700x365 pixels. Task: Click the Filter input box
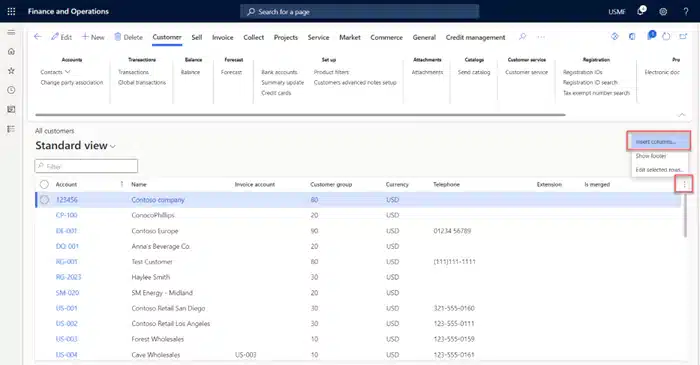(x=86, y=166)
